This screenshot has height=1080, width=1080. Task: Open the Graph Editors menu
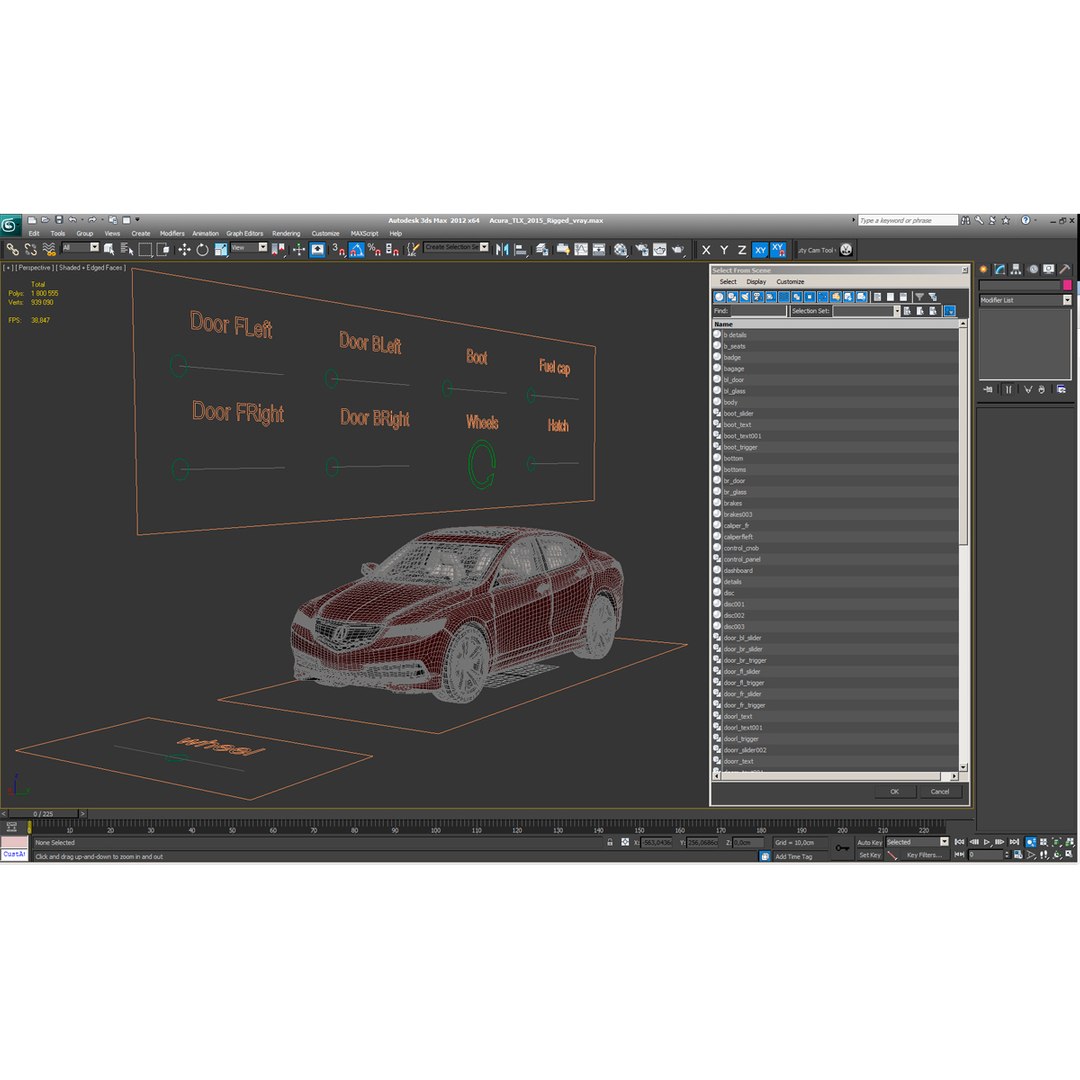245,233
